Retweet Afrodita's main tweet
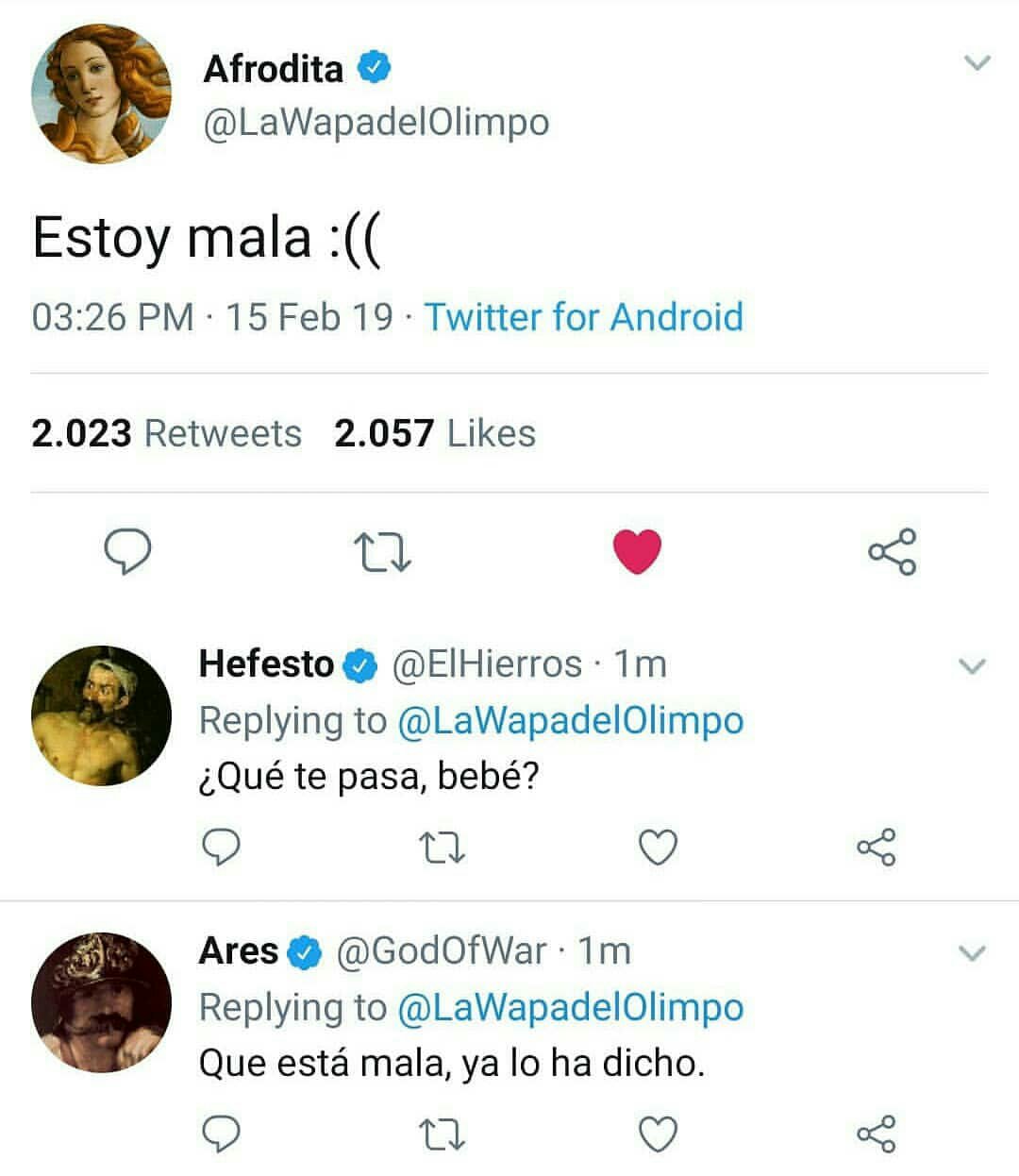This screenshot has width=1019, height=1176. (x=381, y=552)
